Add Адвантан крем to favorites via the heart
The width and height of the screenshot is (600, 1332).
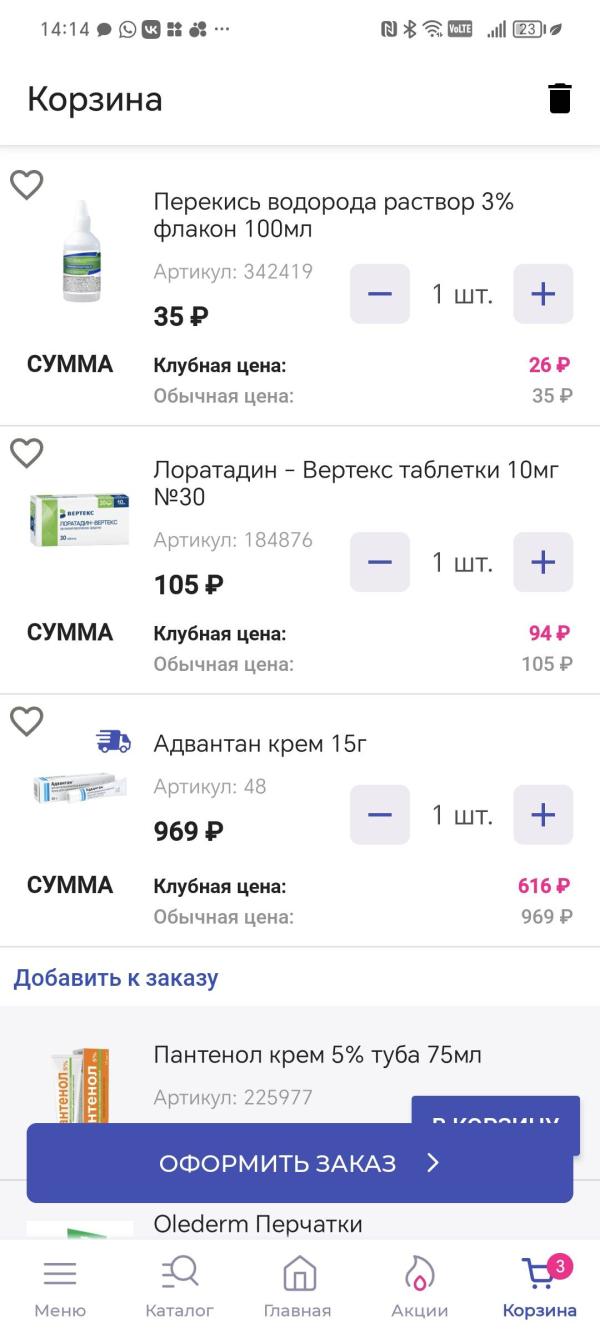[x=27, y=721]
